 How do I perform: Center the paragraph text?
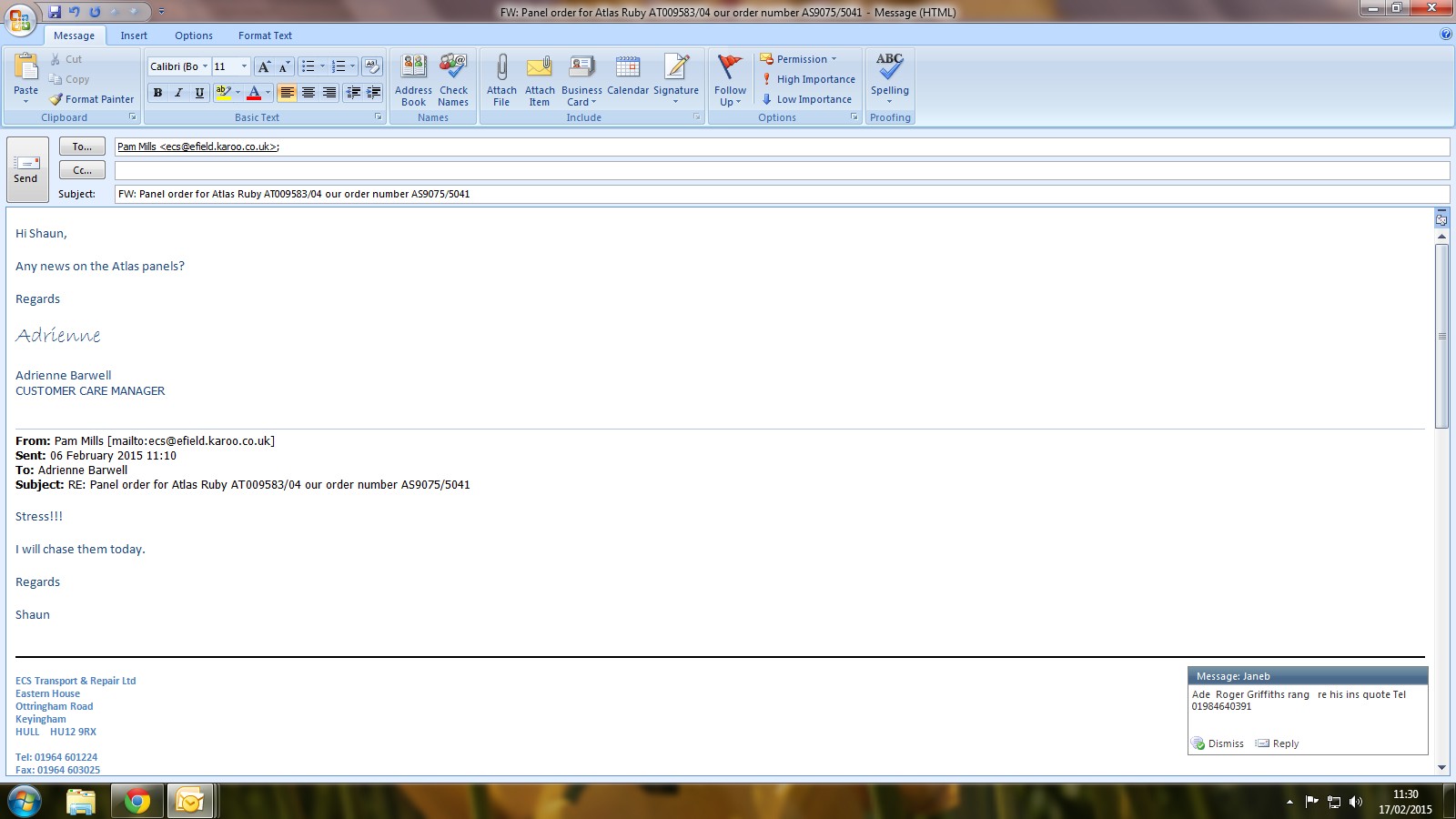point(308,93)
